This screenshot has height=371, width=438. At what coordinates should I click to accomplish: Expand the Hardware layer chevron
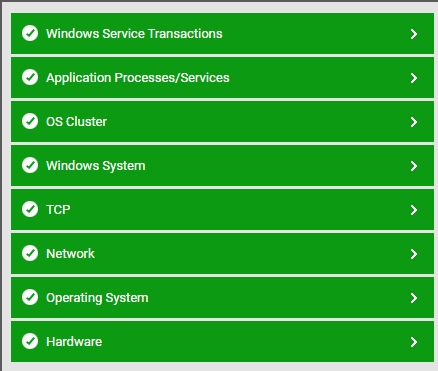[x=414, y=342]
